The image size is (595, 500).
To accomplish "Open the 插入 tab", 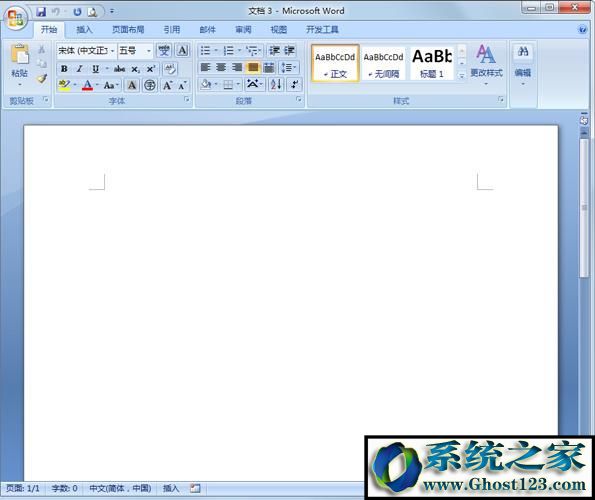I will tap(84, 29).
